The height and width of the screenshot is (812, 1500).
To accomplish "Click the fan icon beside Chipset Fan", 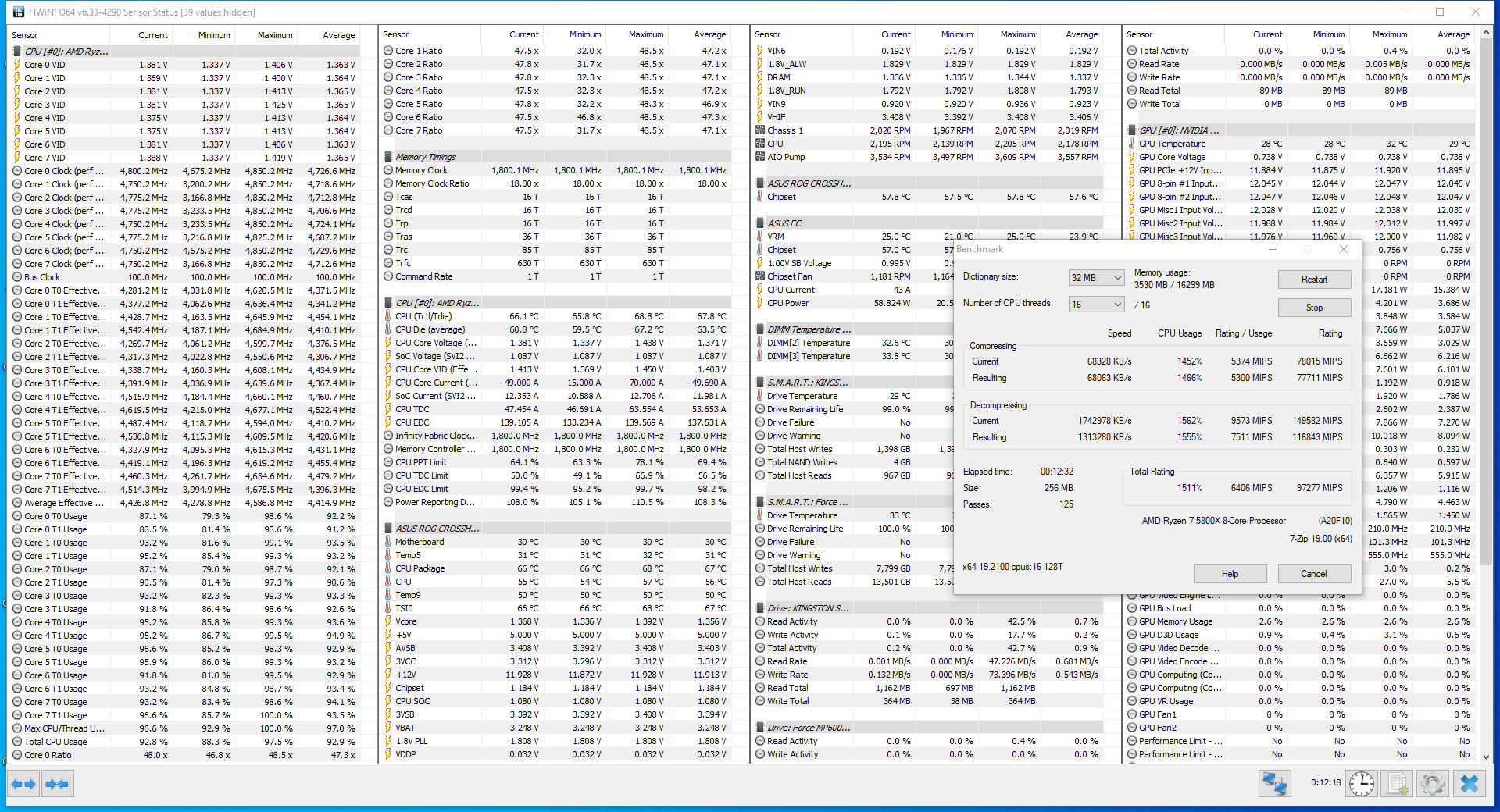I will (x=760, y=276).
